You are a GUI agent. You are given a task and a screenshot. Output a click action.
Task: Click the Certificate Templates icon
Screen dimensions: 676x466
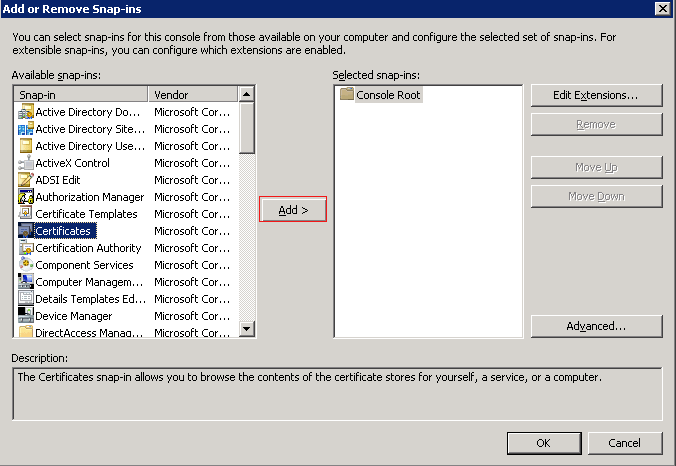pyautogui.click(x=26, y=213)
